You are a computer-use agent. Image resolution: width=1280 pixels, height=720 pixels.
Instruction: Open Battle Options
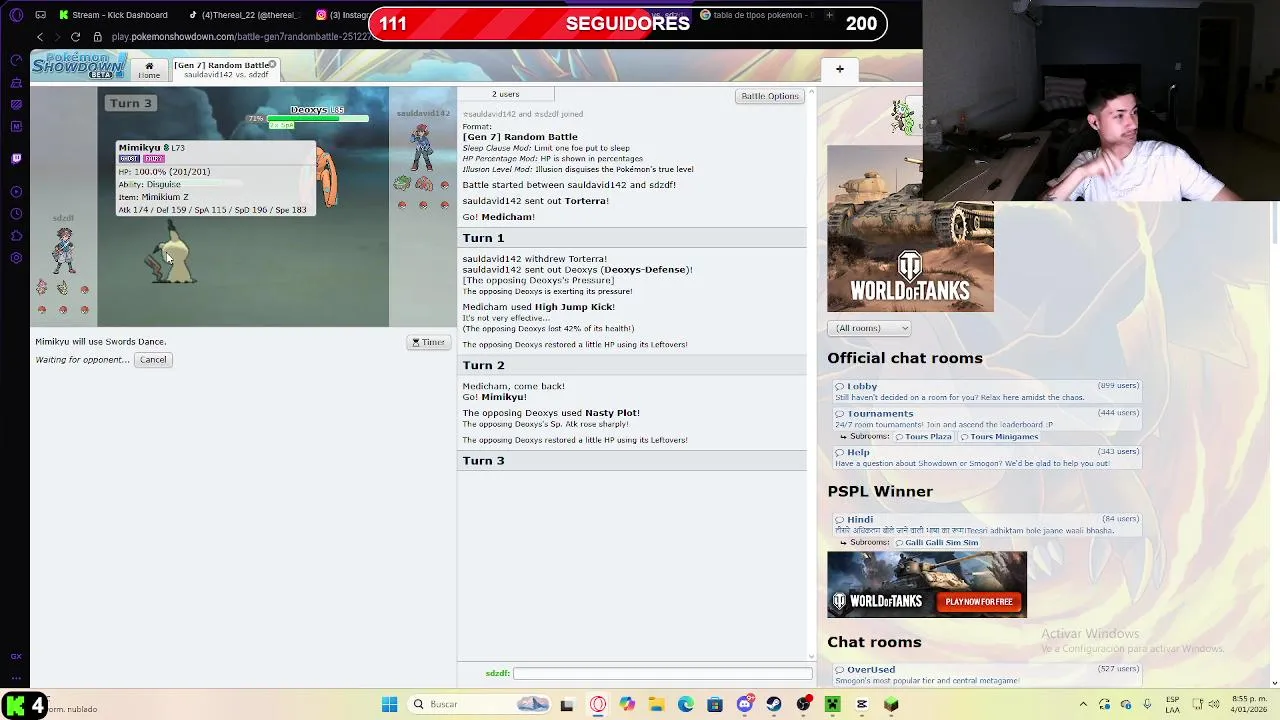click(770, 96)
